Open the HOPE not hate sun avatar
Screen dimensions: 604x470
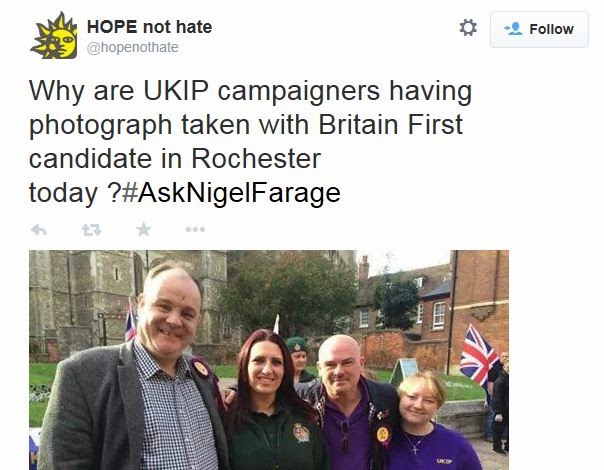[x=54, y=36]
